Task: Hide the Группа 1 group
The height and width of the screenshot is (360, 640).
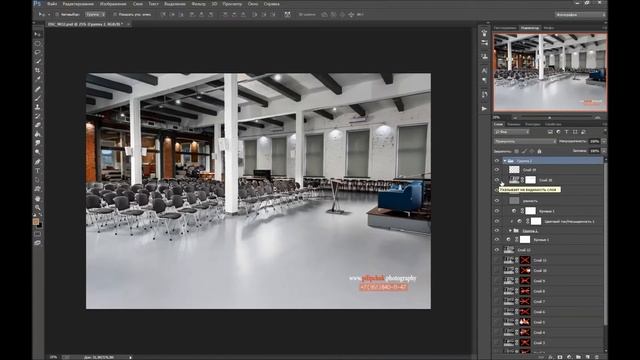Action: [x=497, y=231]
